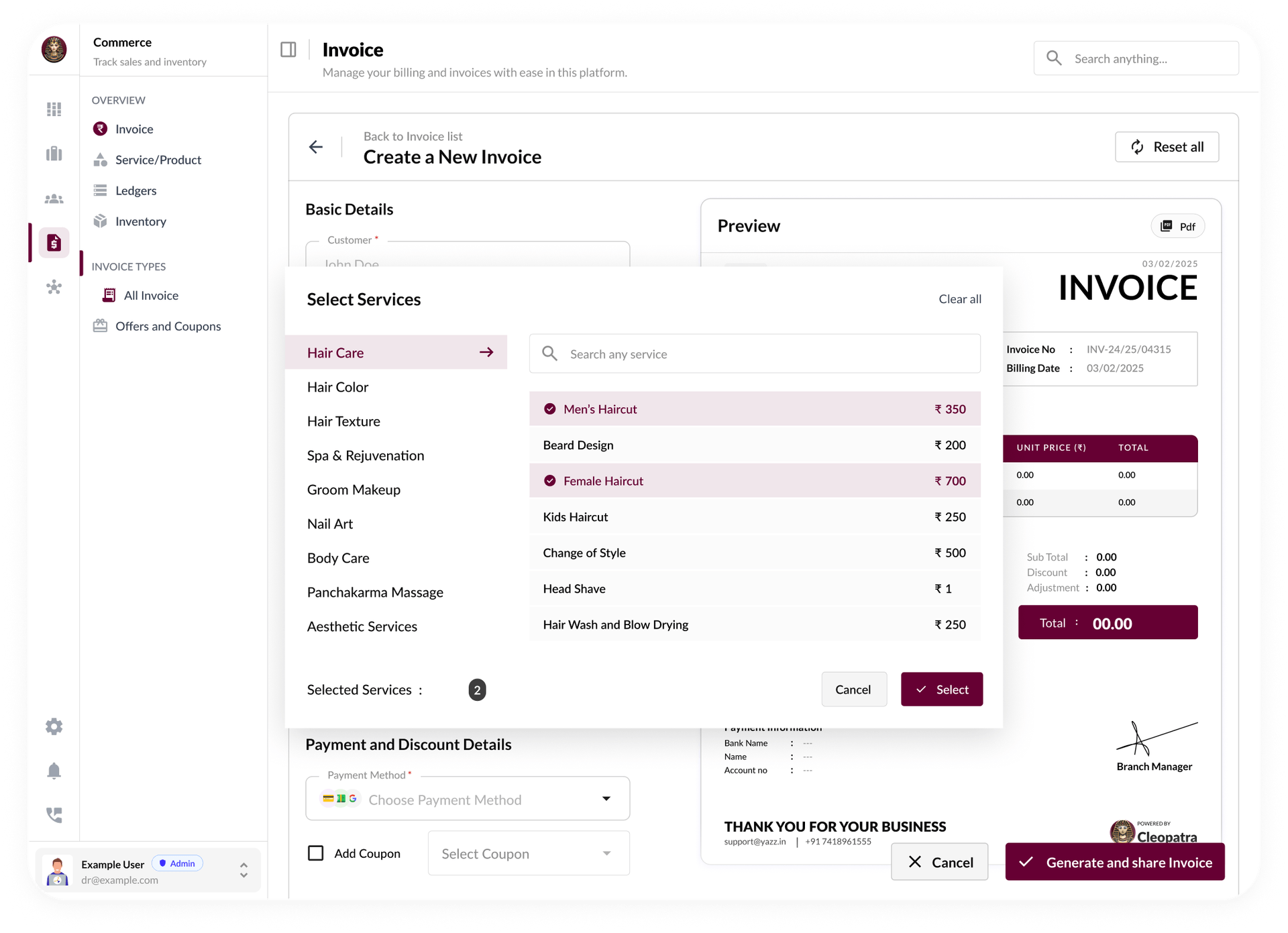Open the Select Coupon dropdown

tap(528, 853)
